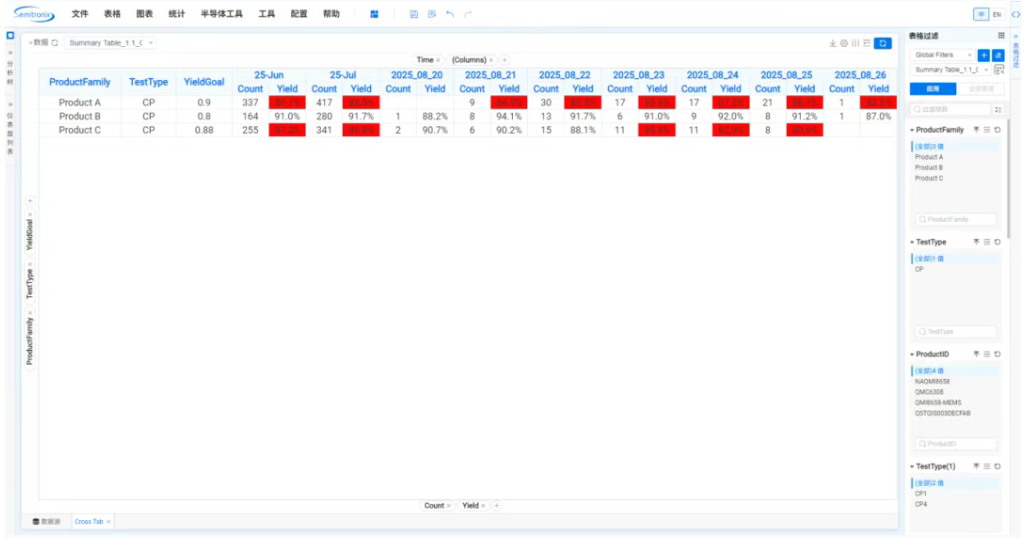1026x538 pixels.
Task: Collapse the TestType filter section
Action: pyautogui.click(x=912, y=242)
